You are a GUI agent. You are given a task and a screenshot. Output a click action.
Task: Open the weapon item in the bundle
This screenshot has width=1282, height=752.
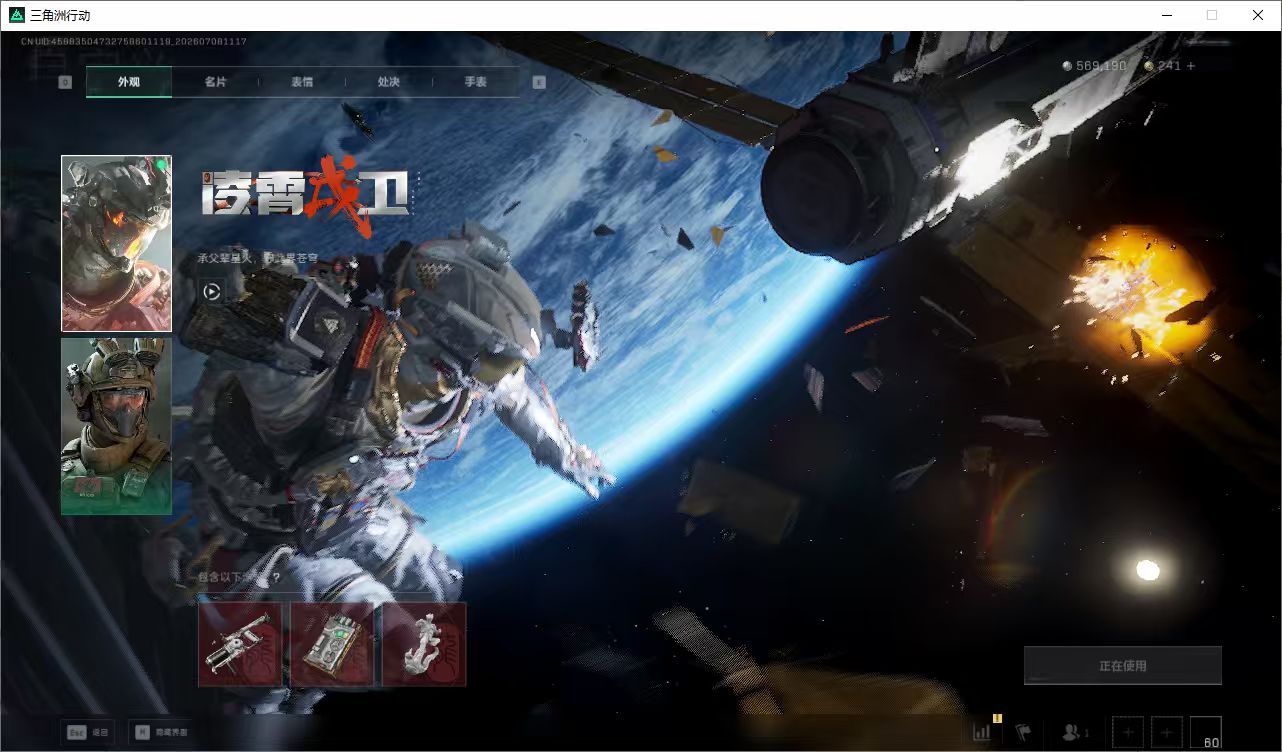[239, 644]
